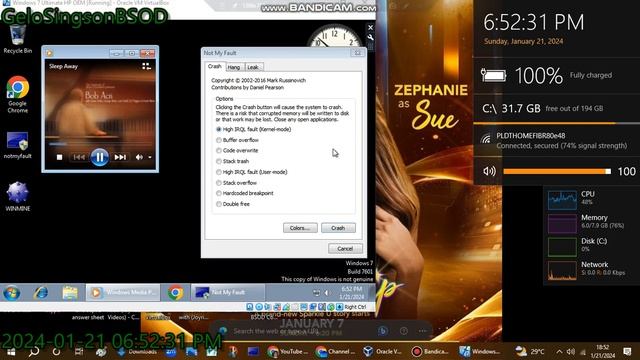Image resolution: width=640 pixels, height=360 pixels.
Task: Open Downloads folder on host taskbar
Action: click(x=138, y=351)
